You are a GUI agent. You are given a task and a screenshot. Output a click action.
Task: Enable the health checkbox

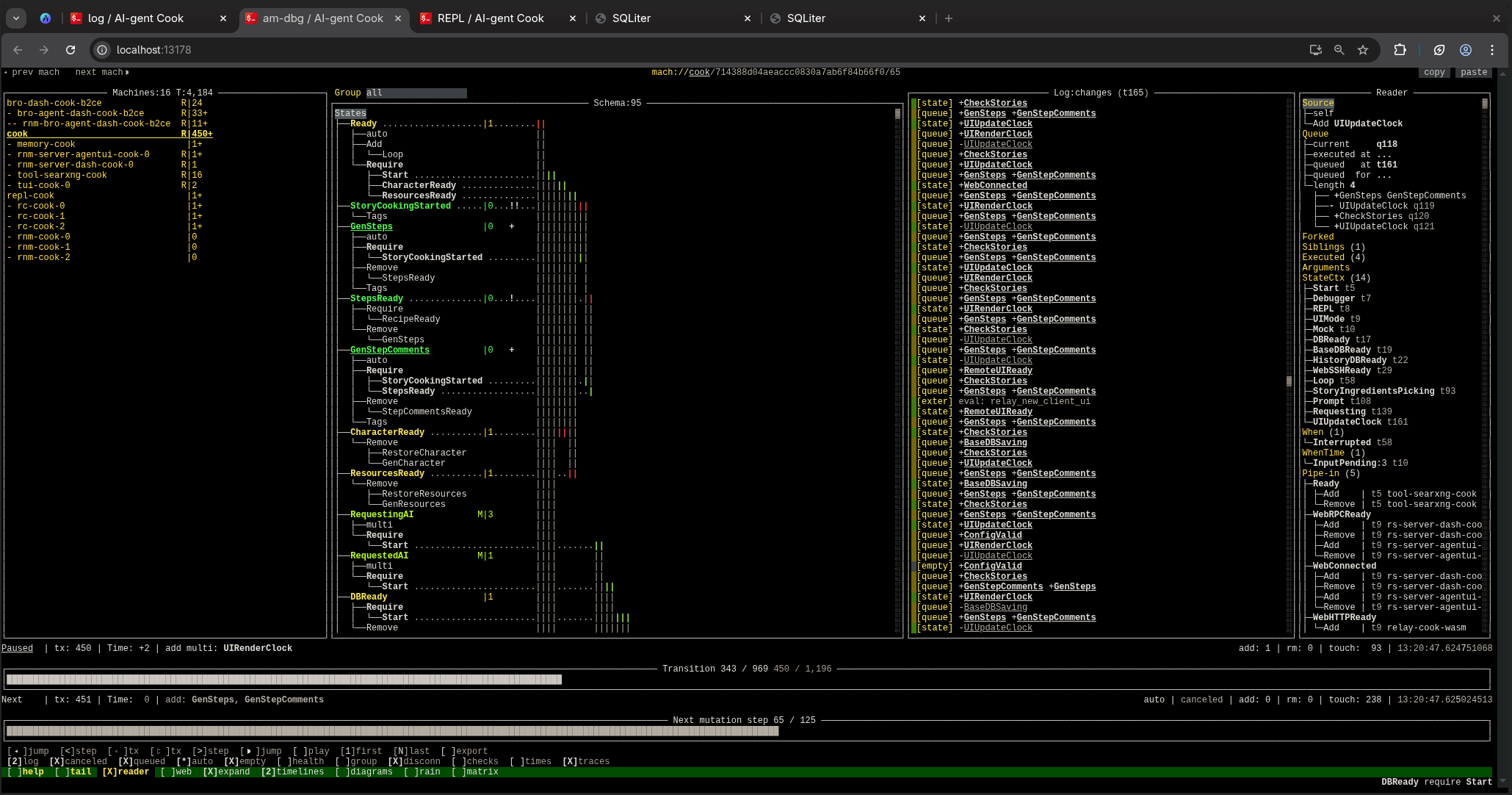point(300,761)
